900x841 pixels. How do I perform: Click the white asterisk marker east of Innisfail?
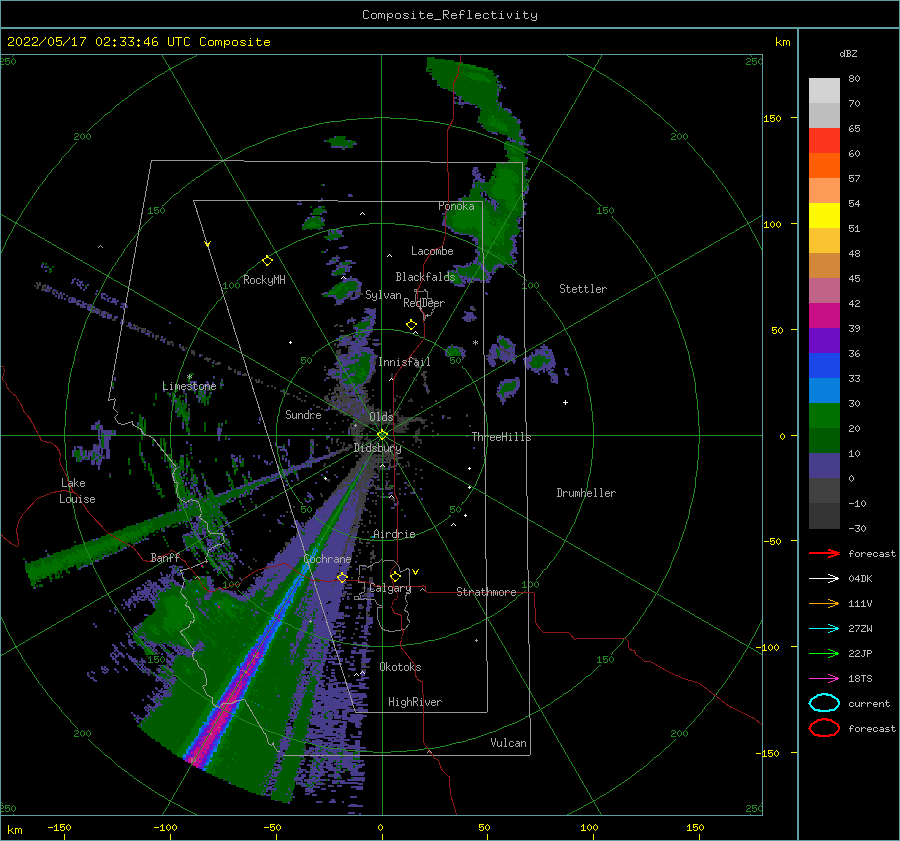pyautogui.click(x=475, y=343)
